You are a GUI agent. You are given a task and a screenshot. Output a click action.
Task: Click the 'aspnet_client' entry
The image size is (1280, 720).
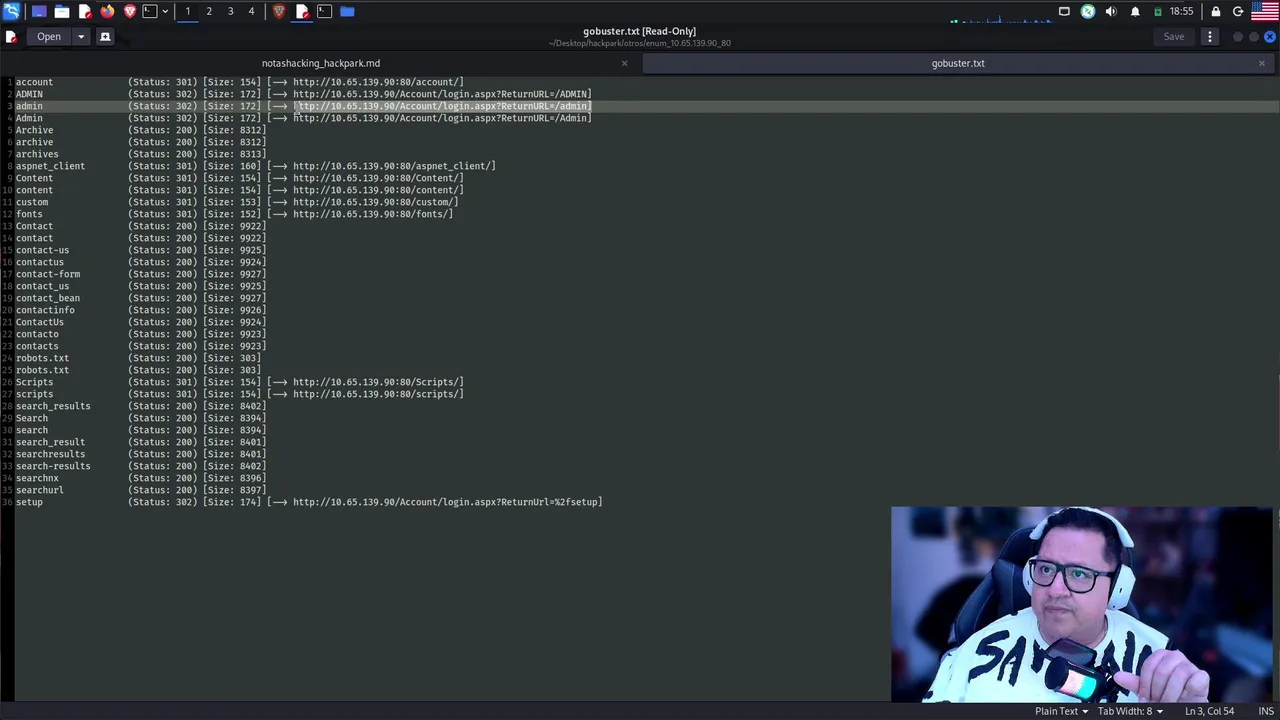[50, 166]
